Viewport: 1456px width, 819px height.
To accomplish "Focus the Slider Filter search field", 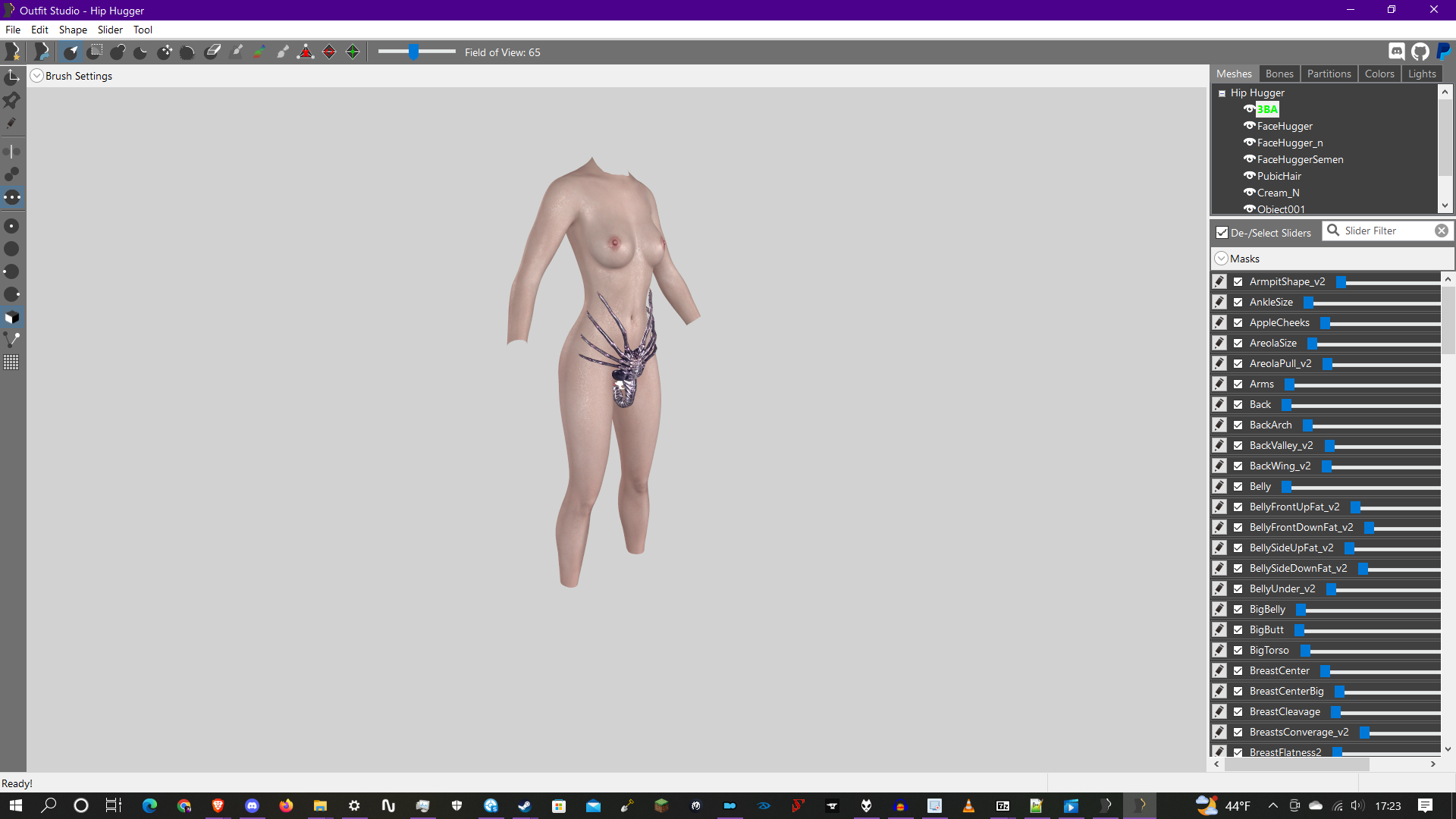I will (1388, 231).
